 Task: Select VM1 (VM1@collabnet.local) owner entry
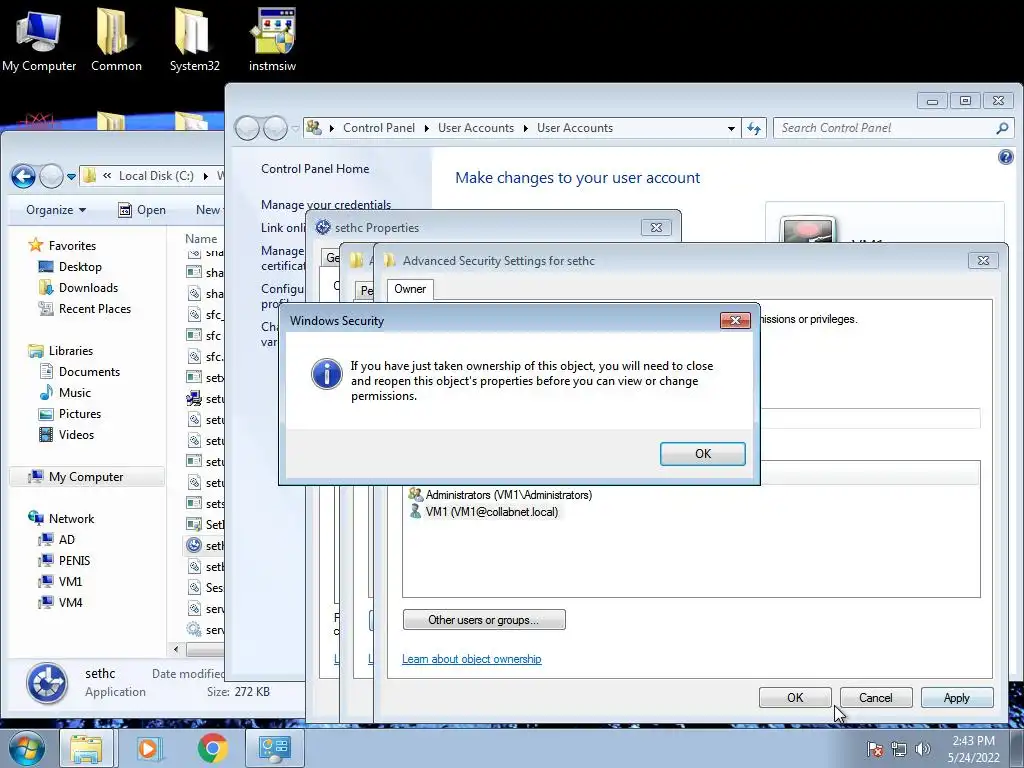pos(484,512)
